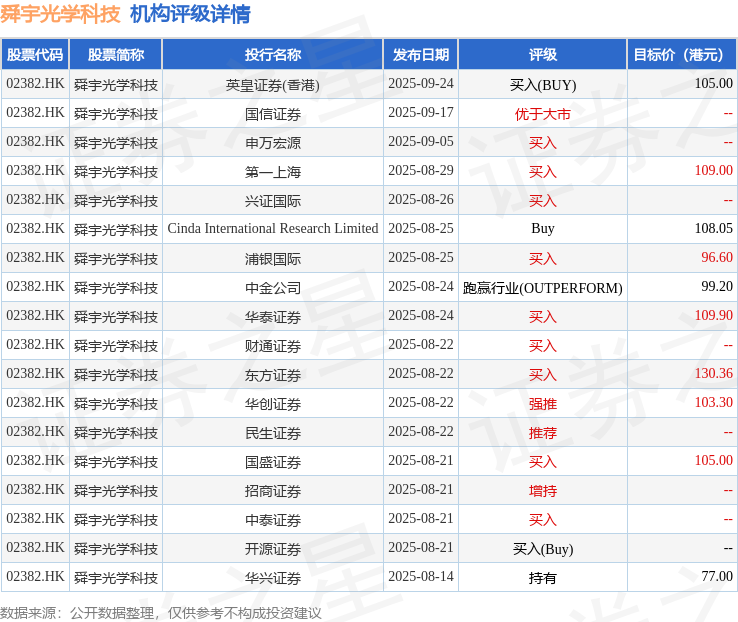Viewport: 738px width, 622px height.
Task: Click target price 77.00
Action: [716, 577]
